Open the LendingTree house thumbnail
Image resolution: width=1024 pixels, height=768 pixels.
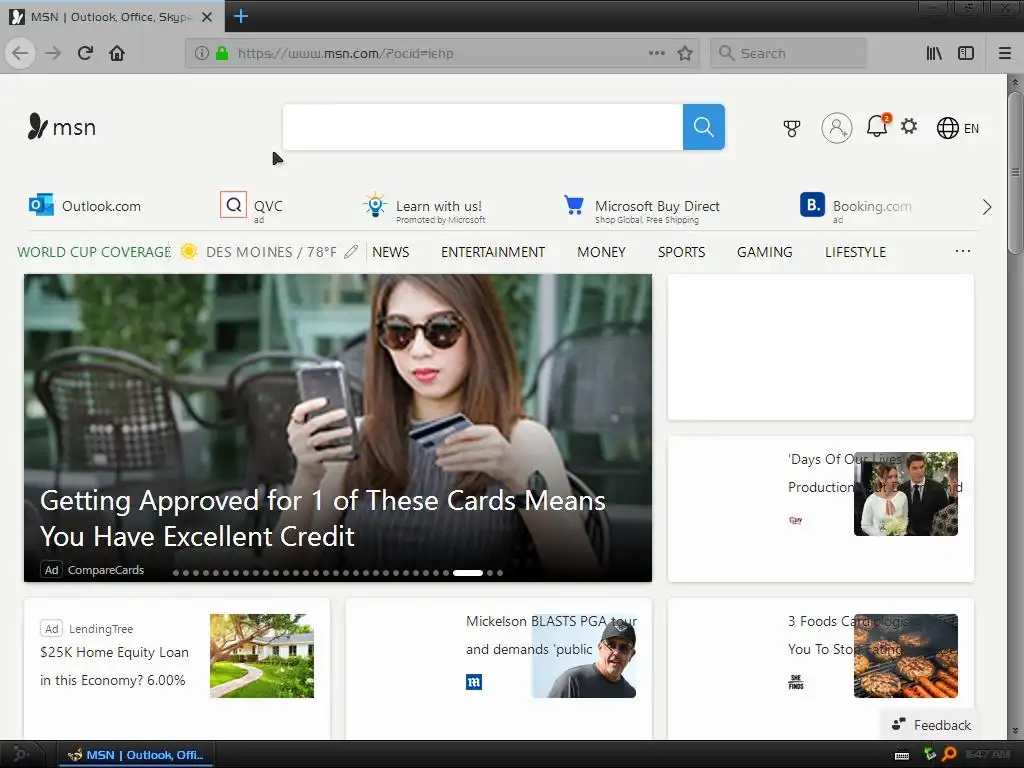[262, 656]
